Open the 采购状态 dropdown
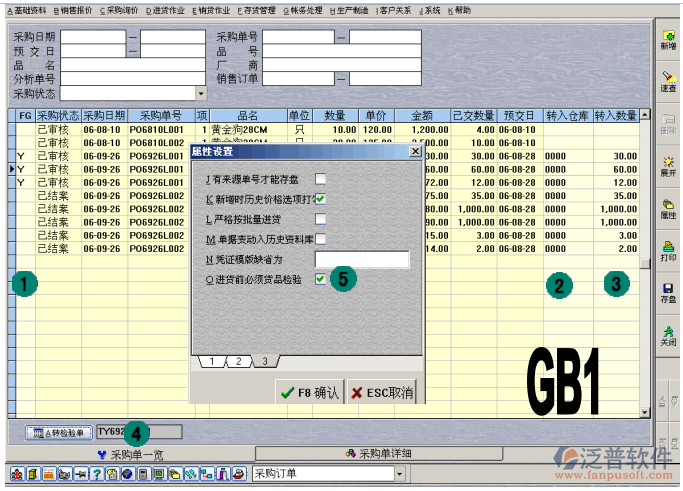The height and width of the screenshot is (491, 683). [x=202, y=93]
